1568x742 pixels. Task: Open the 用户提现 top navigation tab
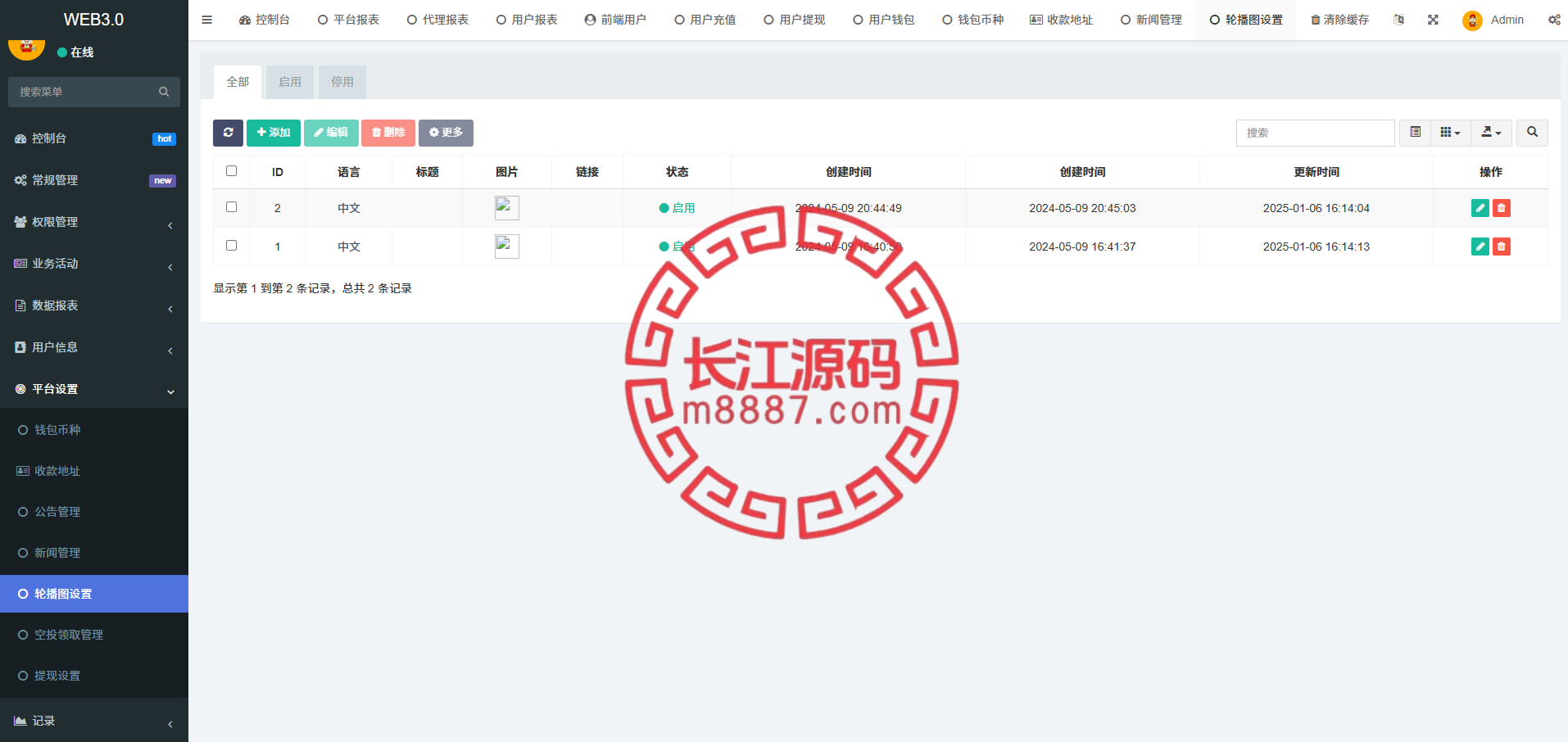(795, 20)
